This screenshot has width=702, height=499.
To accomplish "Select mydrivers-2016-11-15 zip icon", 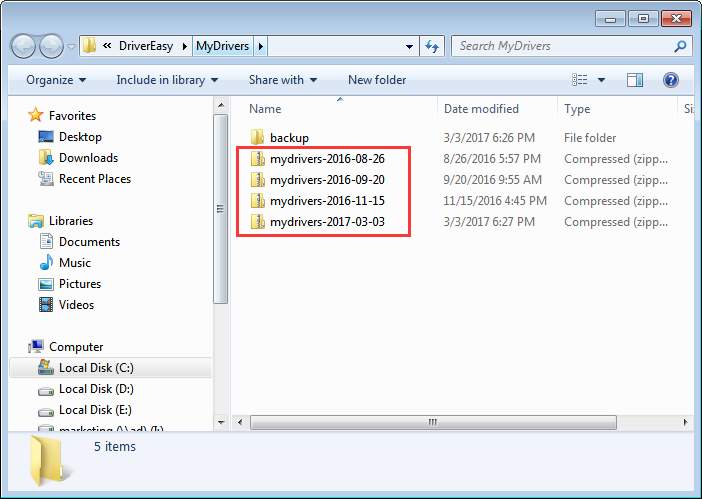I will [257, 200].
